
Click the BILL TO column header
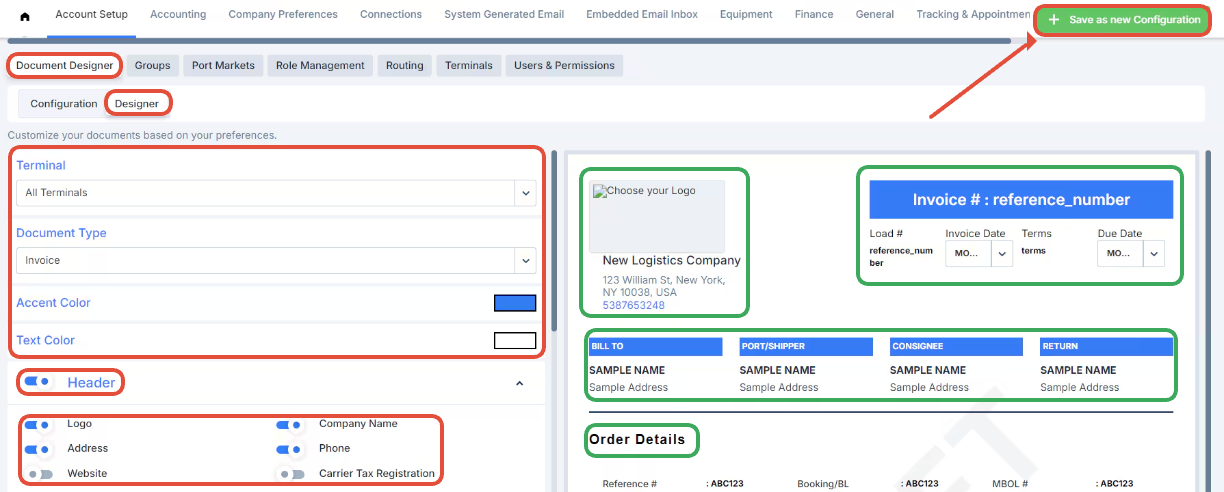[x=655, y=346]
